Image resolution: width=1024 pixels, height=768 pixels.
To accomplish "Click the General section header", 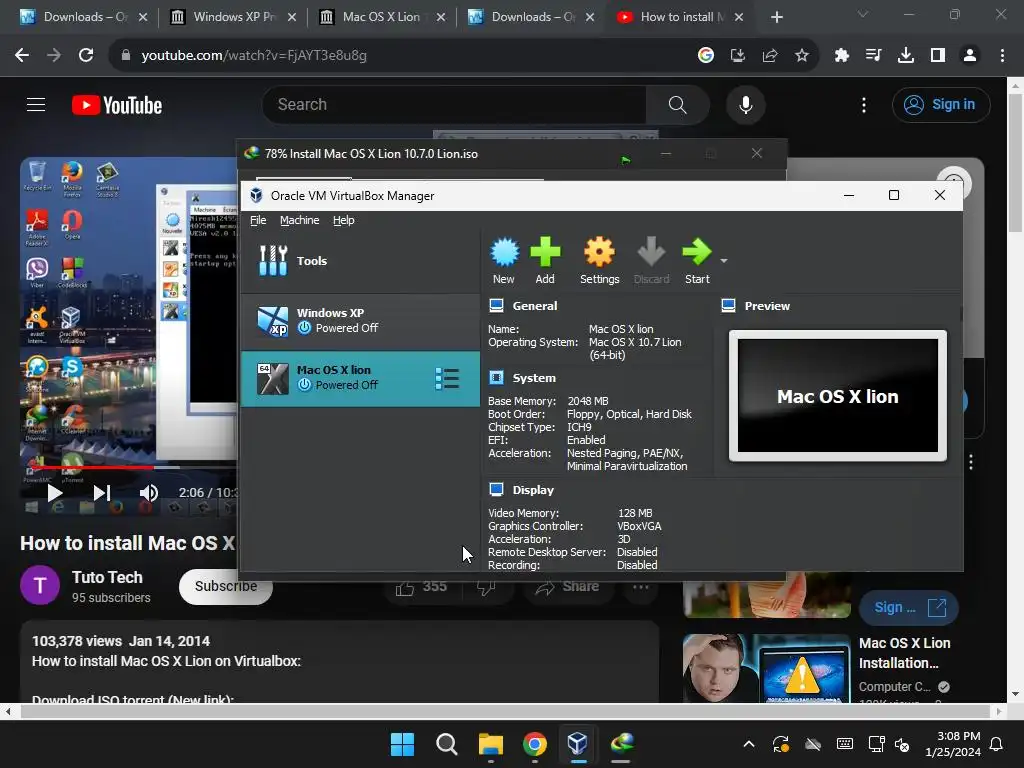I will (x=534, y=306).
